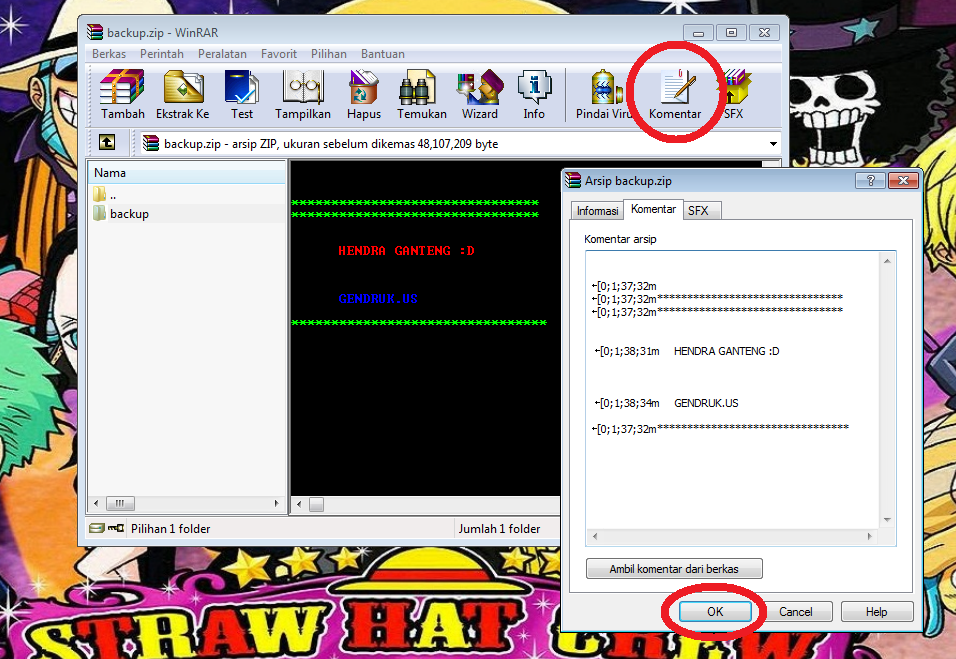Select the Komentar tab in dialog
This screenshot has width=956, height=659.
click(653, 209)
